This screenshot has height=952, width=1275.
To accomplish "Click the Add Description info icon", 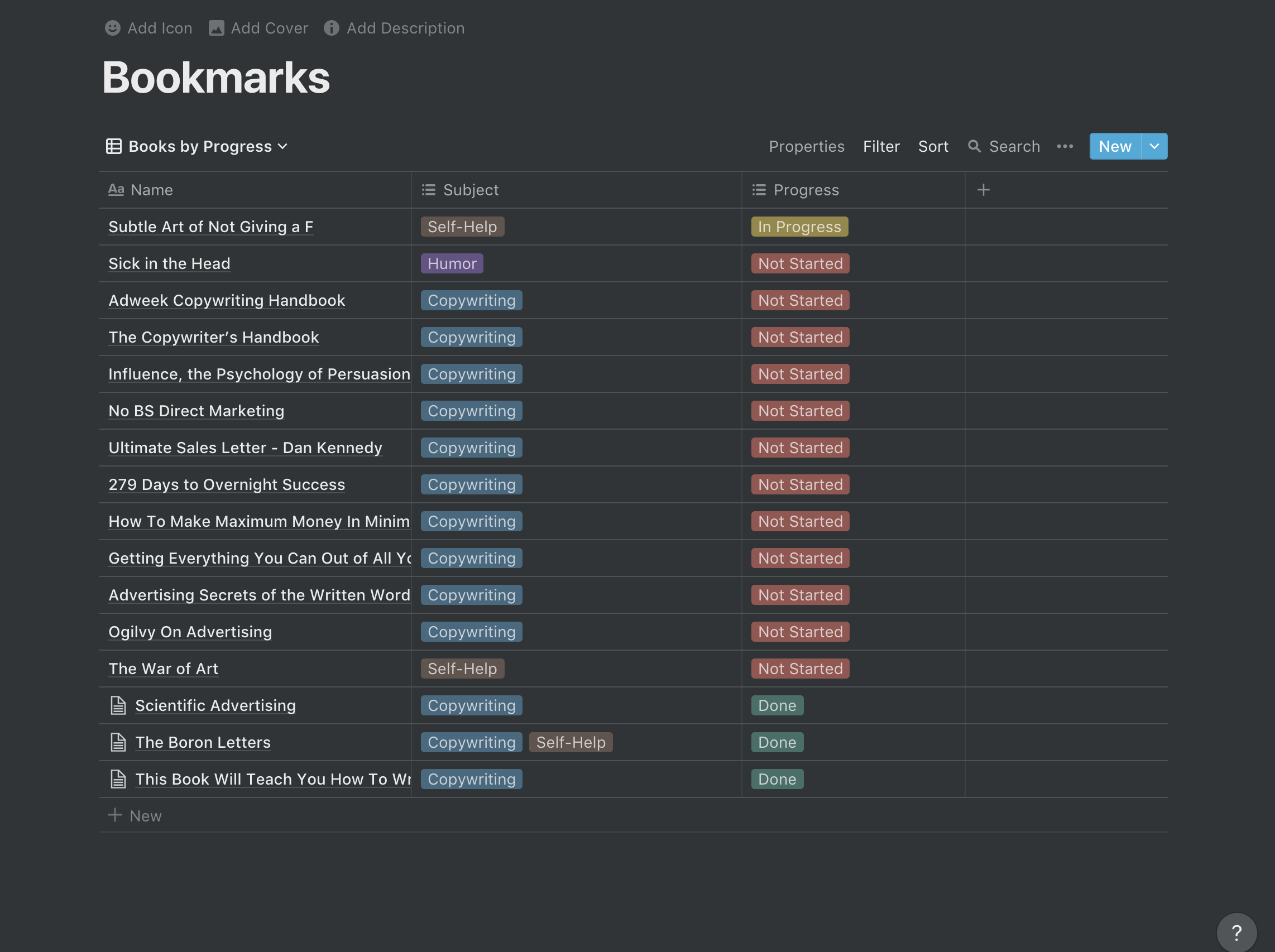I will (x=331, y=28).
